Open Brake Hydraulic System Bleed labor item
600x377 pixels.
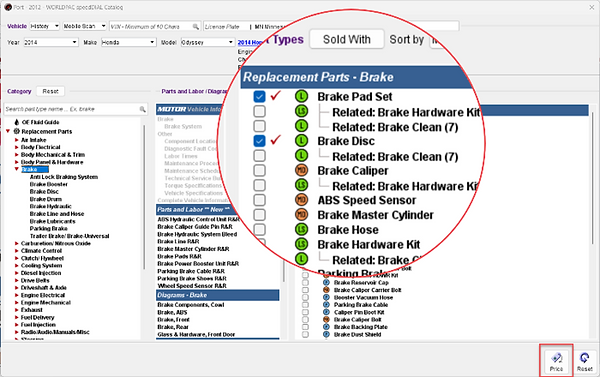click(x=197, y=234)
